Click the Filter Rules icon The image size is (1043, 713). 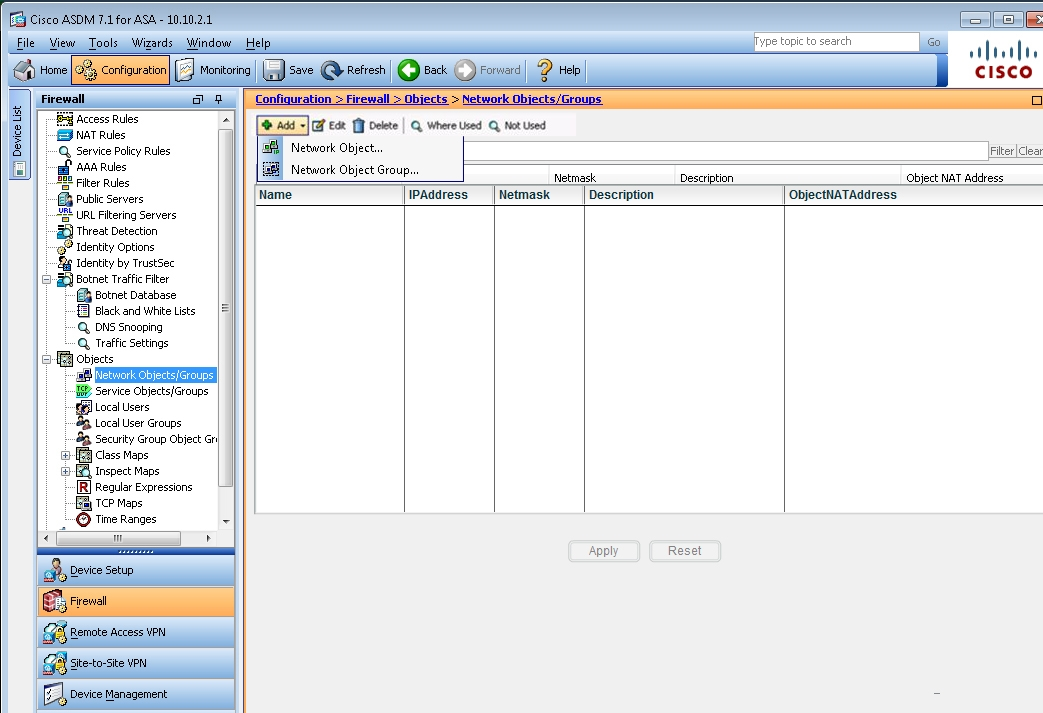(65, 183)
